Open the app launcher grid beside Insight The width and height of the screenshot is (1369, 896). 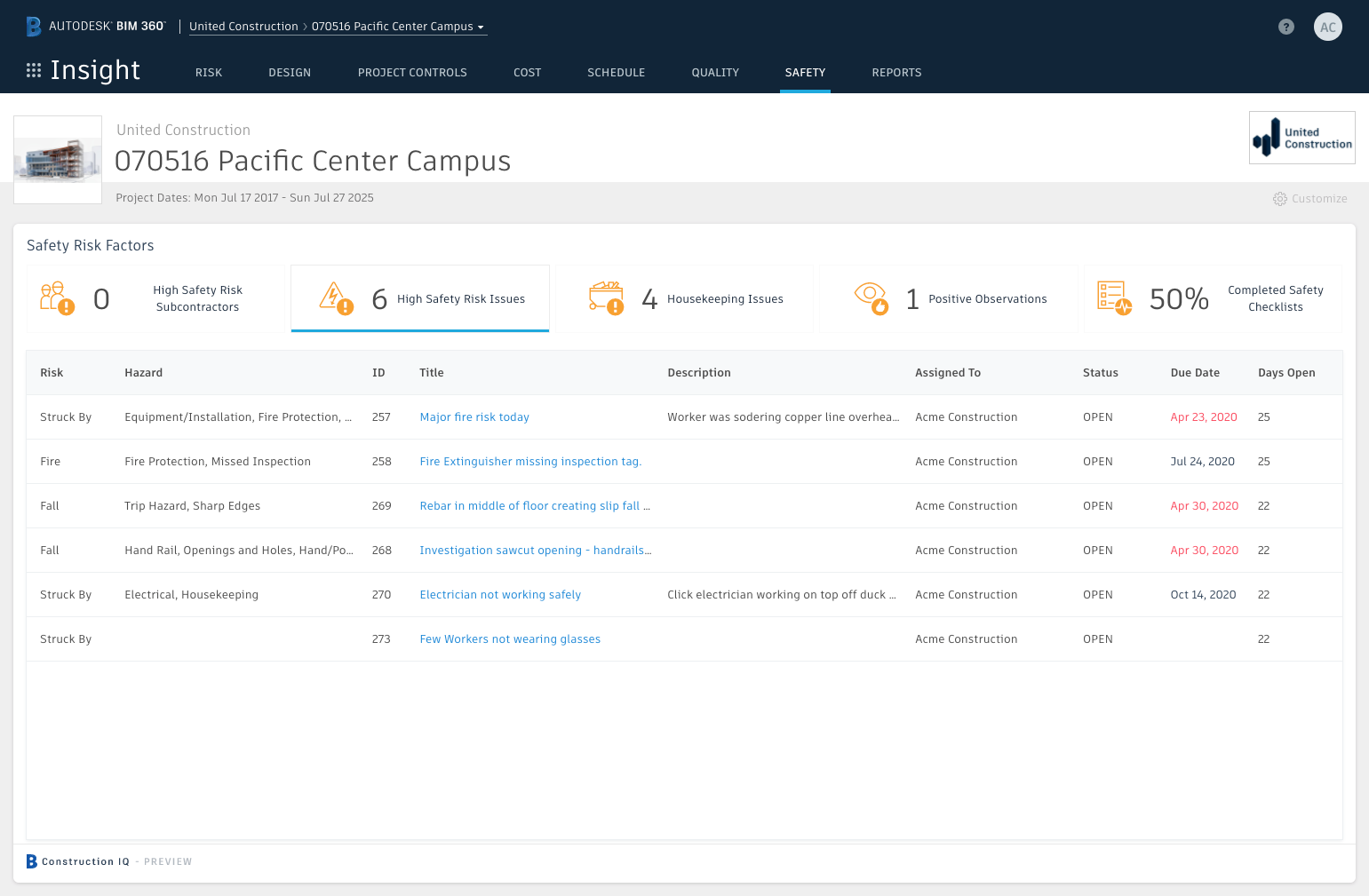click(33, 70)
